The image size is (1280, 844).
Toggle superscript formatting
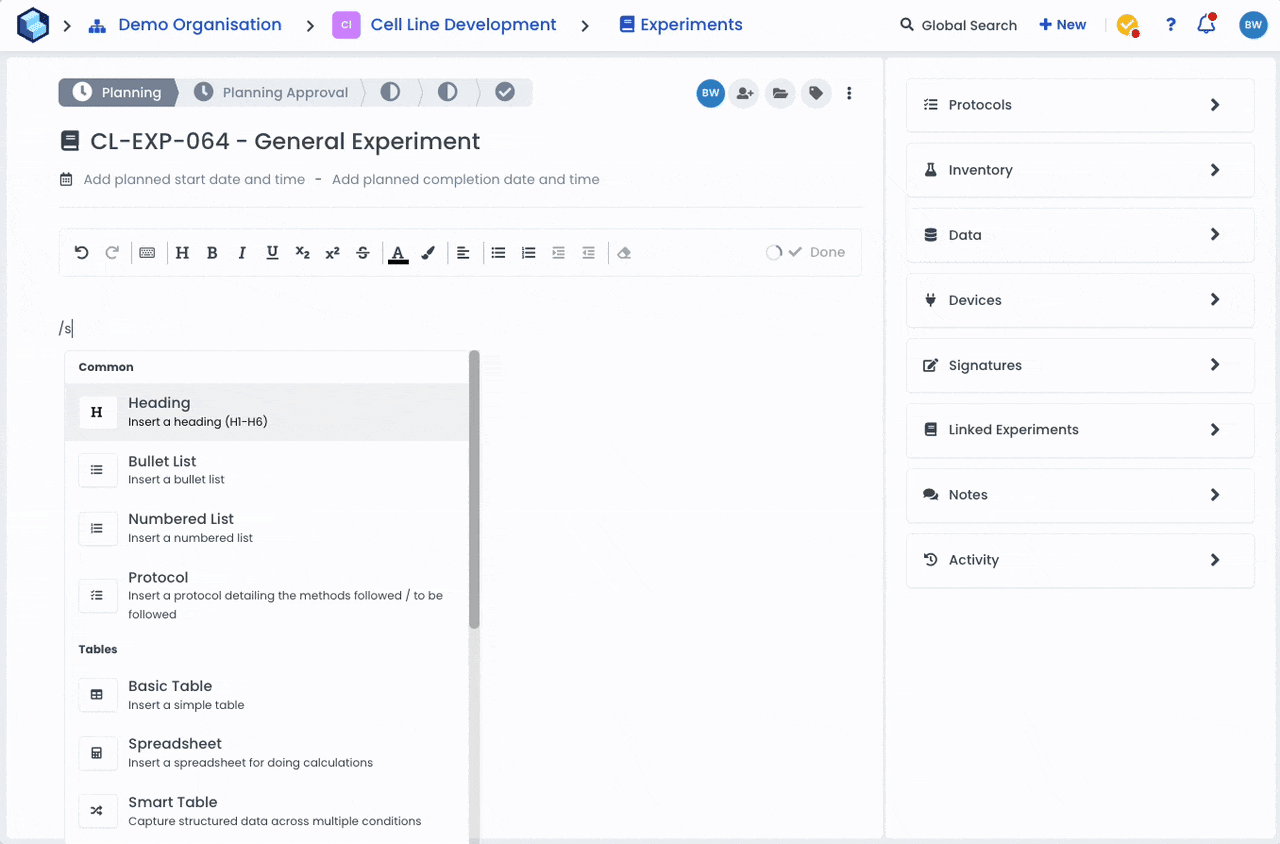(x=333, y=253)
